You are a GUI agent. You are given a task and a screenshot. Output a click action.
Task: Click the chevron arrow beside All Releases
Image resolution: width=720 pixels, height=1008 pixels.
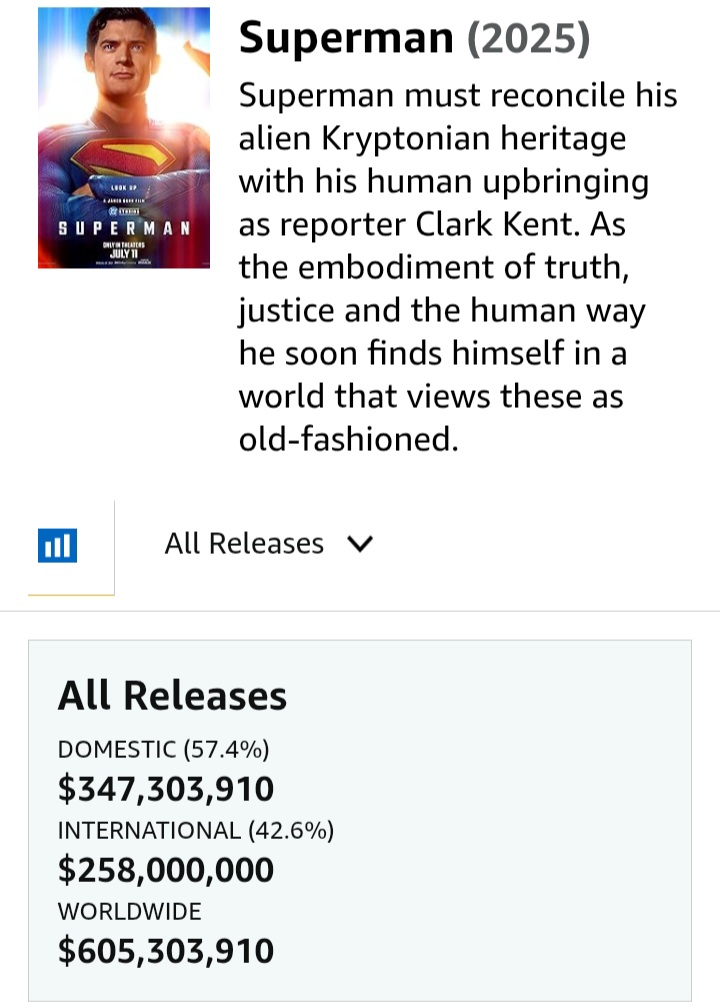coord(359,544)
